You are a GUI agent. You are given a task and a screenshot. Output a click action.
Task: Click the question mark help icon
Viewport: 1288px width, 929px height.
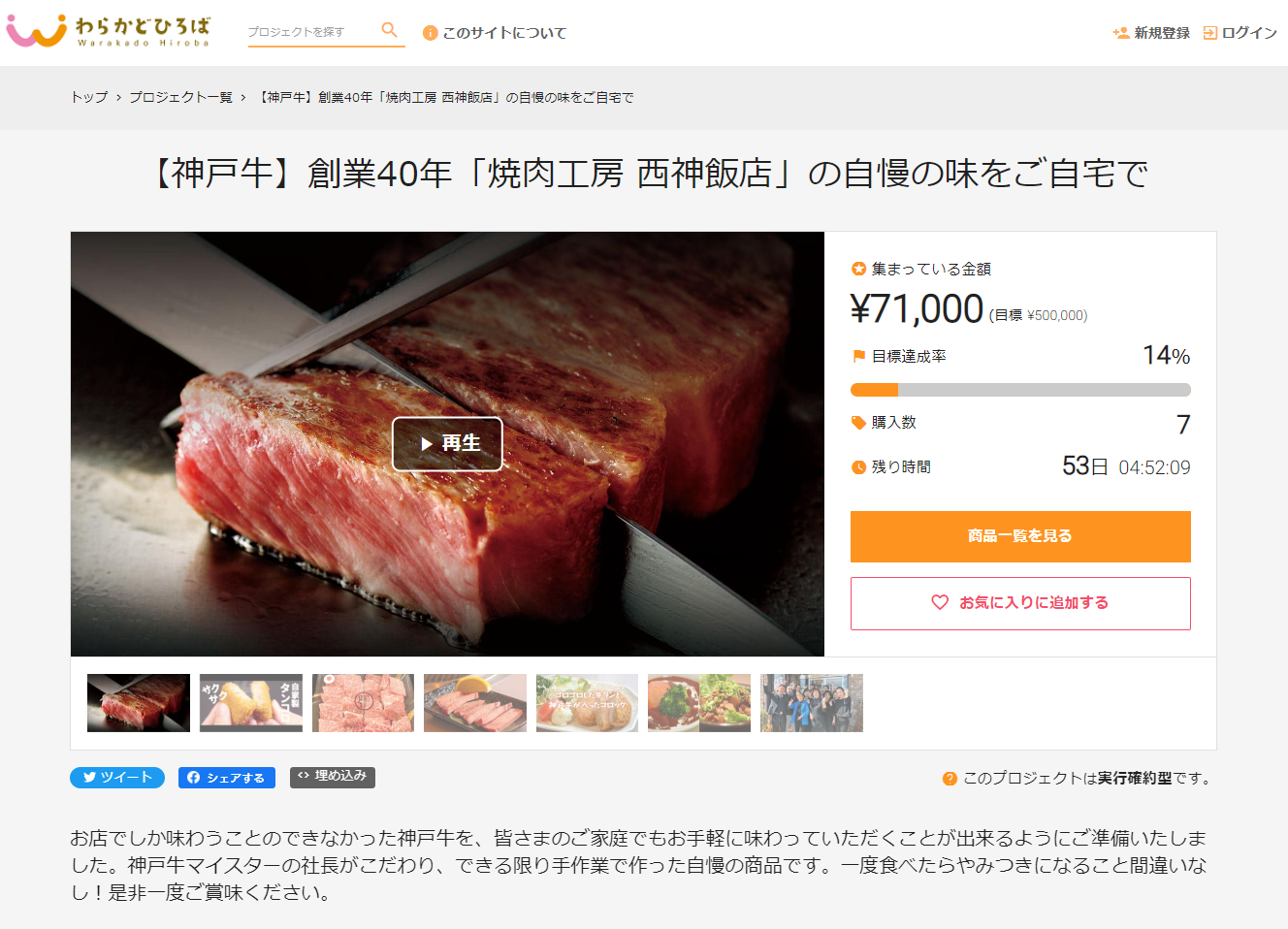(950, 779)
